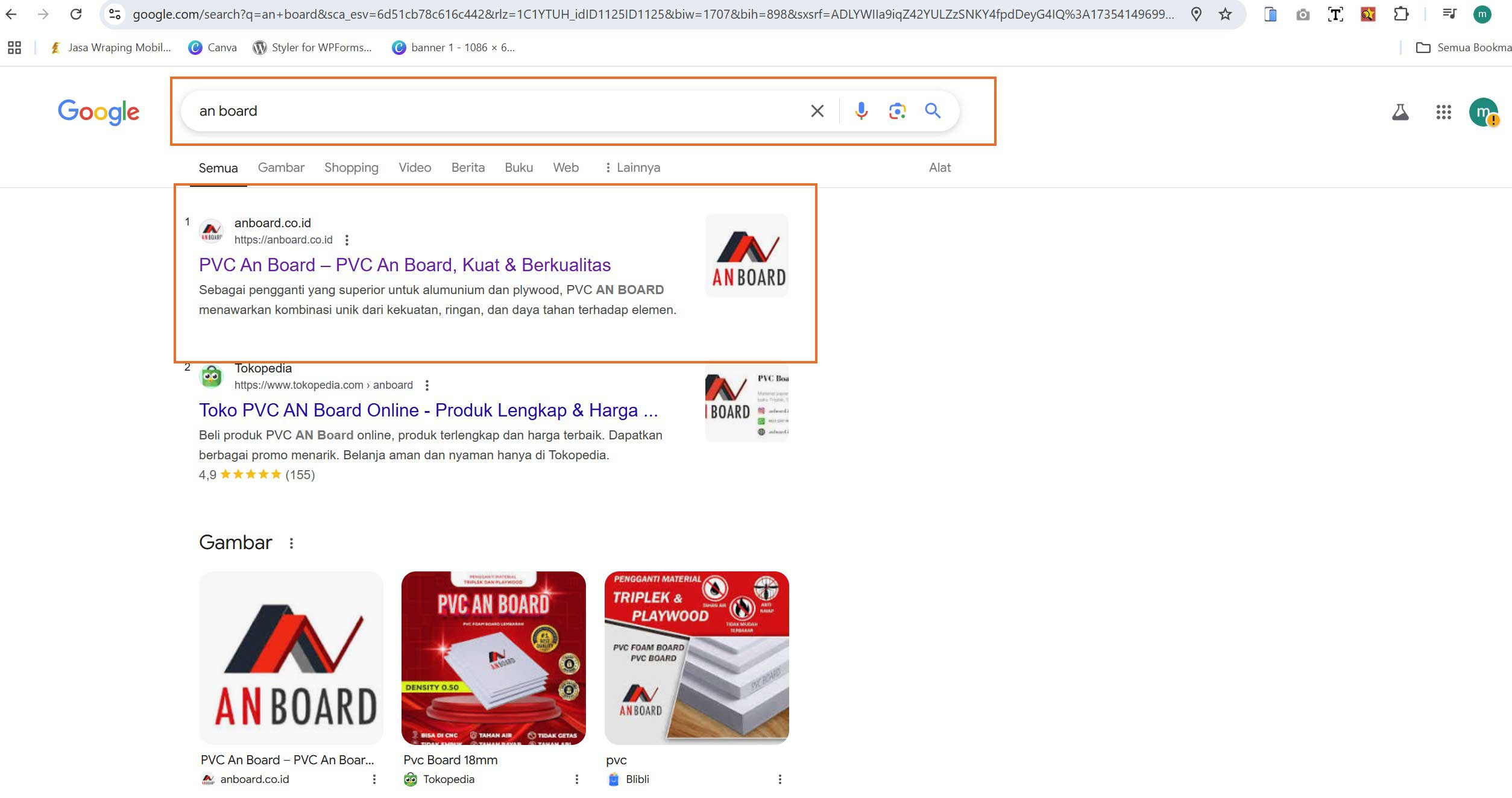Switch to the Video tab
Image resolution: width=1512 pixels, height=798 pixels.
pos(415,168)
